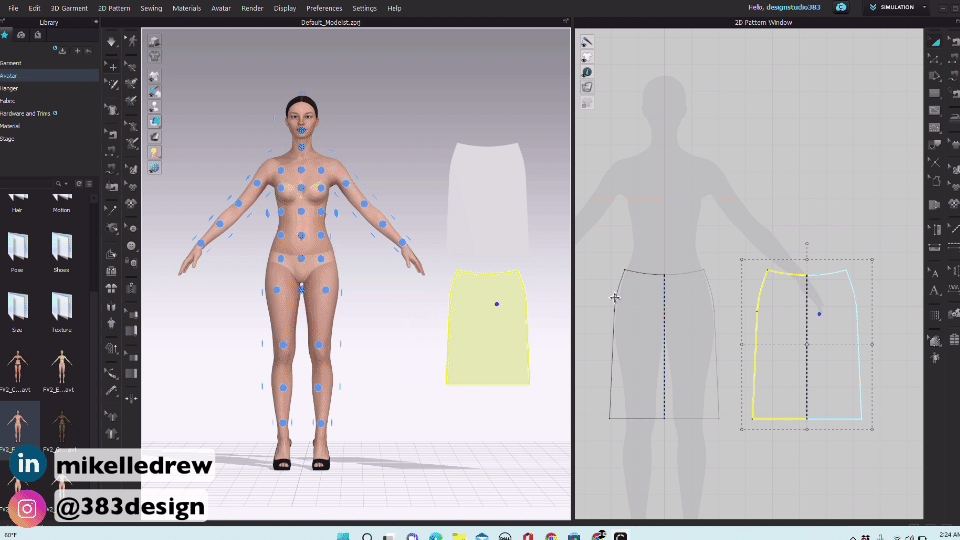This screenshot has width=960, height=540.
Task: Toggle the blue mesh globe display icon
Action: [x=154, y=167]
